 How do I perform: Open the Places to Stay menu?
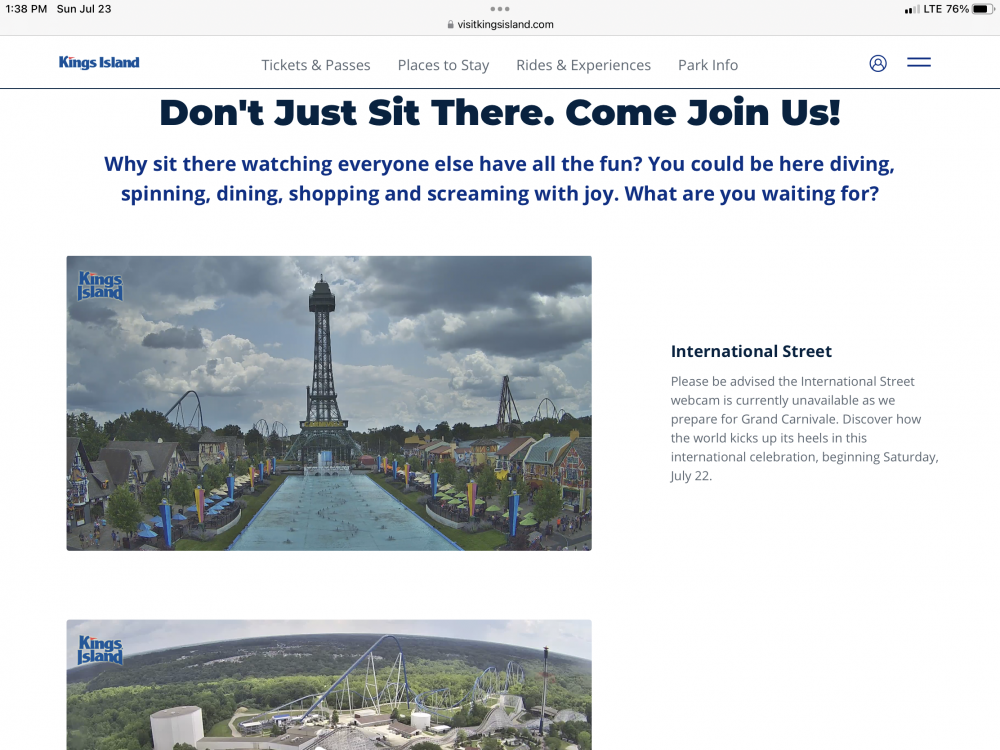point(443,65)
